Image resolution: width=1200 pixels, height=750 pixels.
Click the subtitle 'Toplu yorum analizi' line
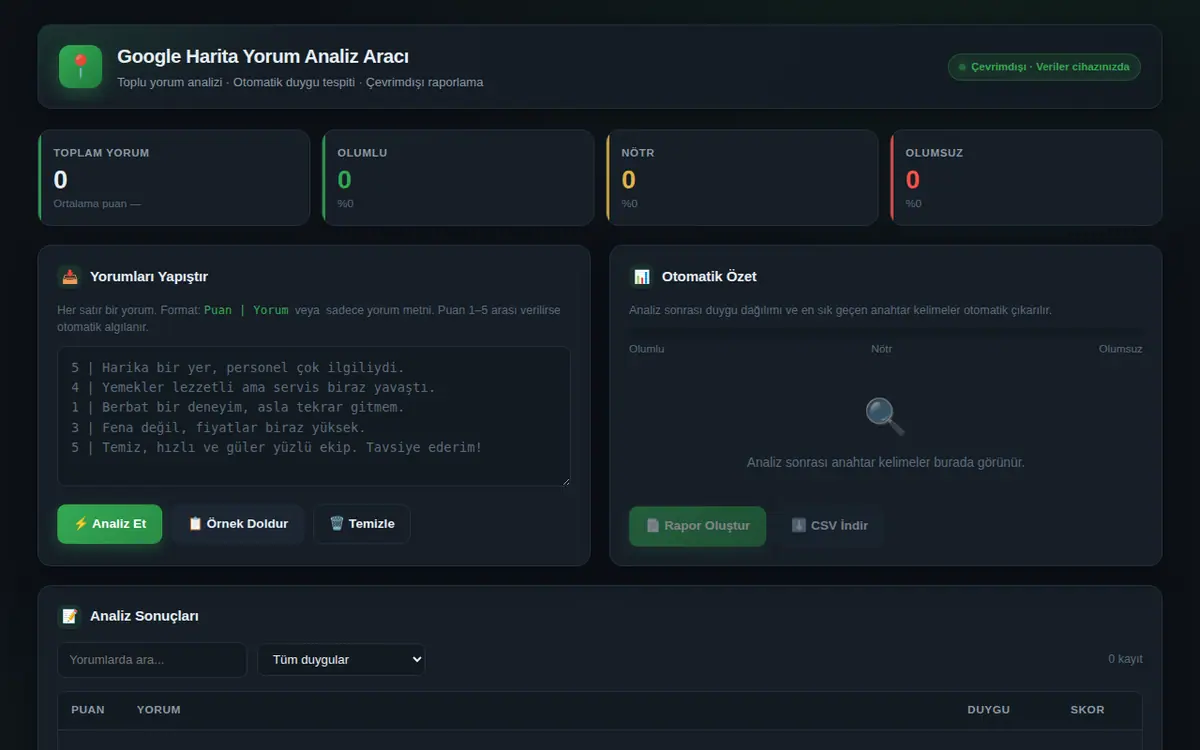pyautogui.click(x=300, y=82)
